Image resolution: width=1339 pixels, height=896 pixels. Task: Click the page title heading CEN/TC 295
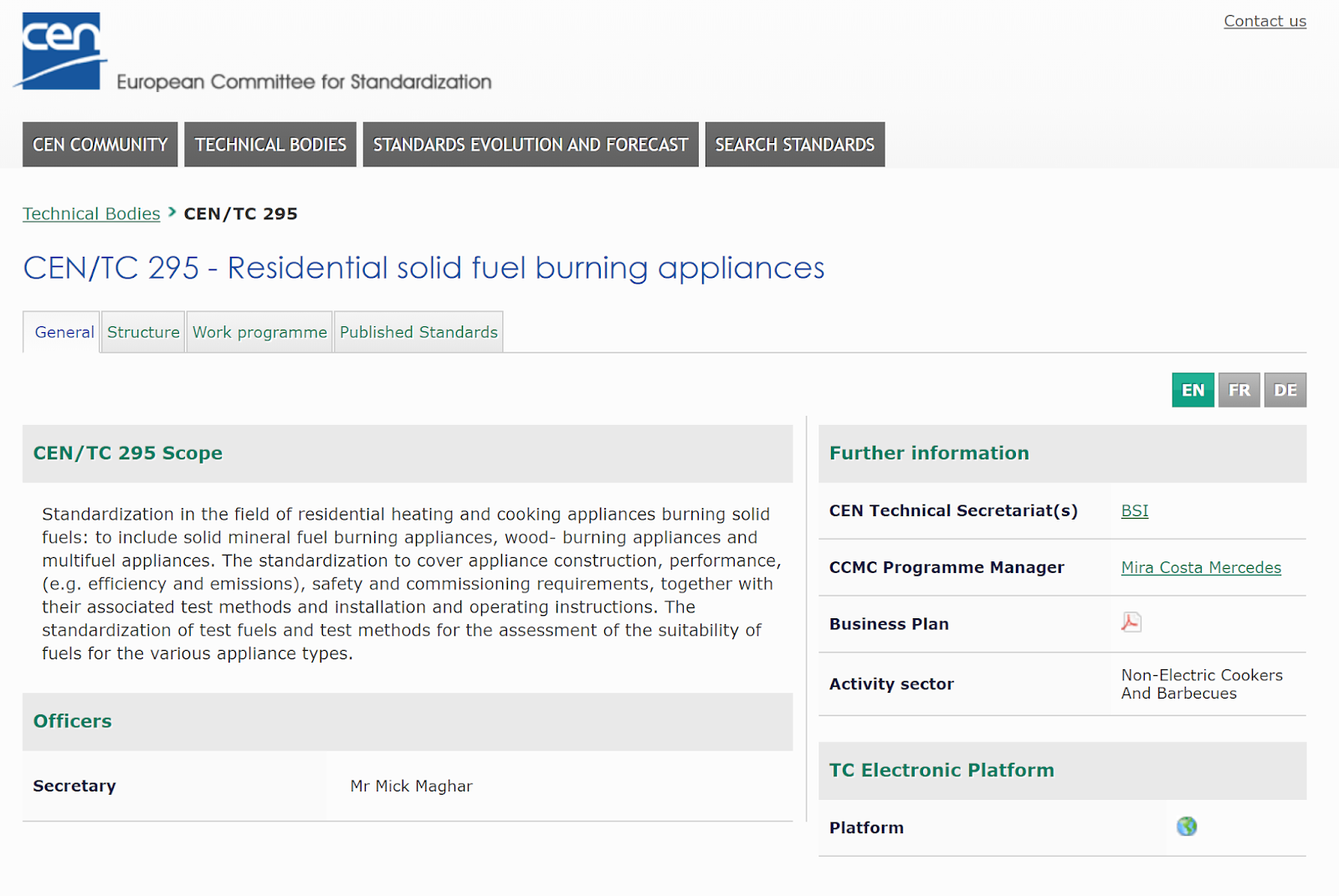tap(423, 268)
